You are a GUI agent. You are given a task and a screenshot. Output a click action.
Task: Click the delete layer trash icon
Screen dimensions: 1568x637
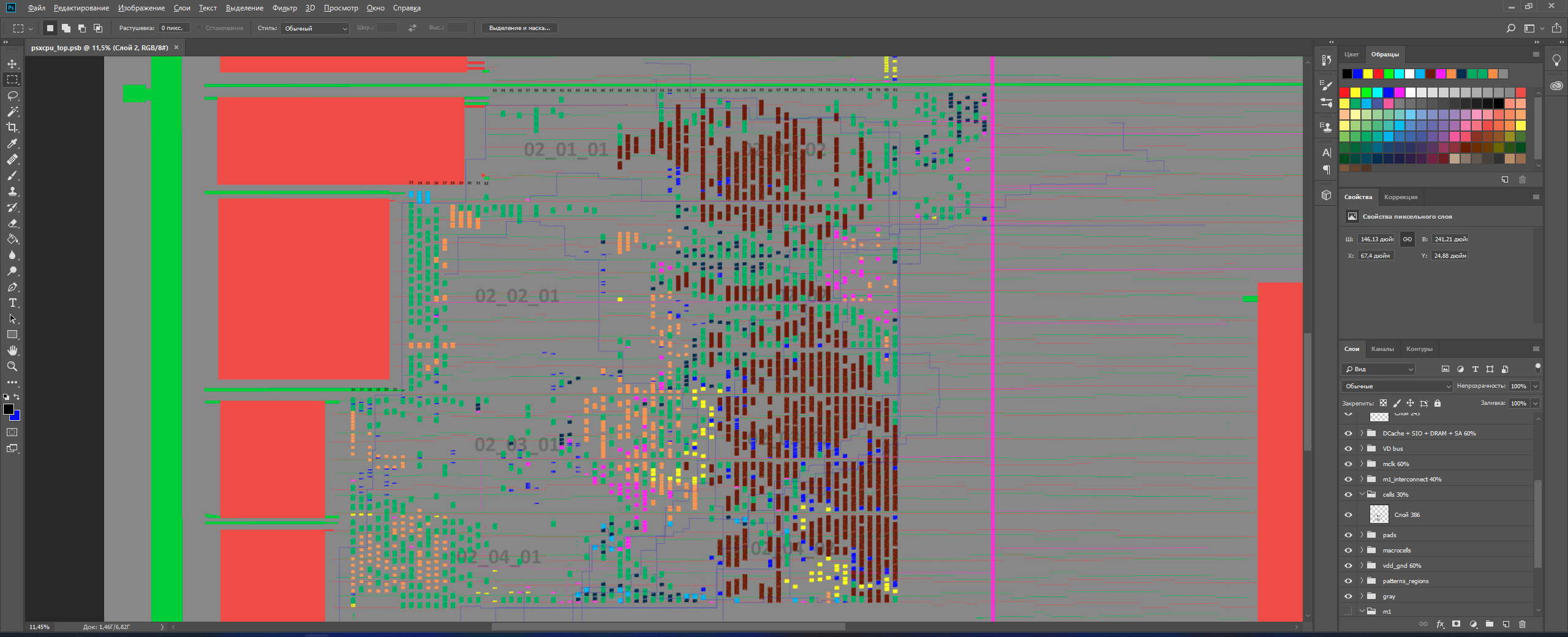1522,624
